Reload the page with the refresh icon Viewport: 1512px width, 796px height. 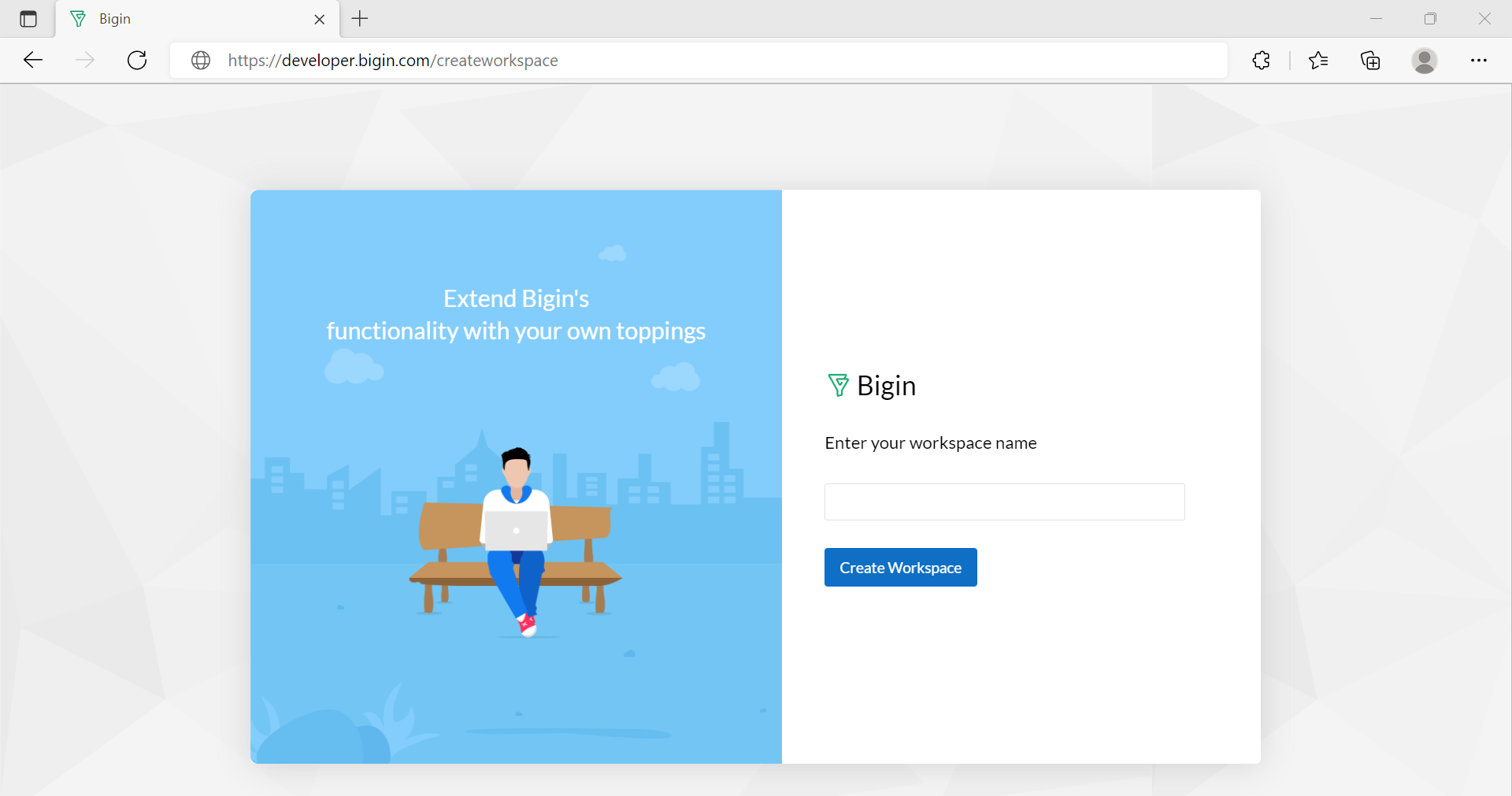click(x=137, y=60)
